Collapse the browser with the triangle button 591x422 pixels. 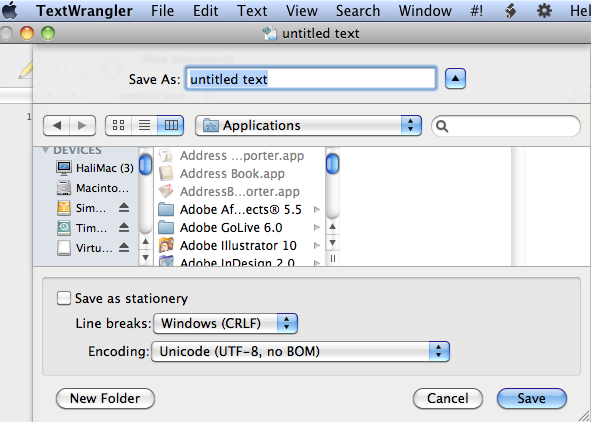pyautogui.click(x=455, y=79)
